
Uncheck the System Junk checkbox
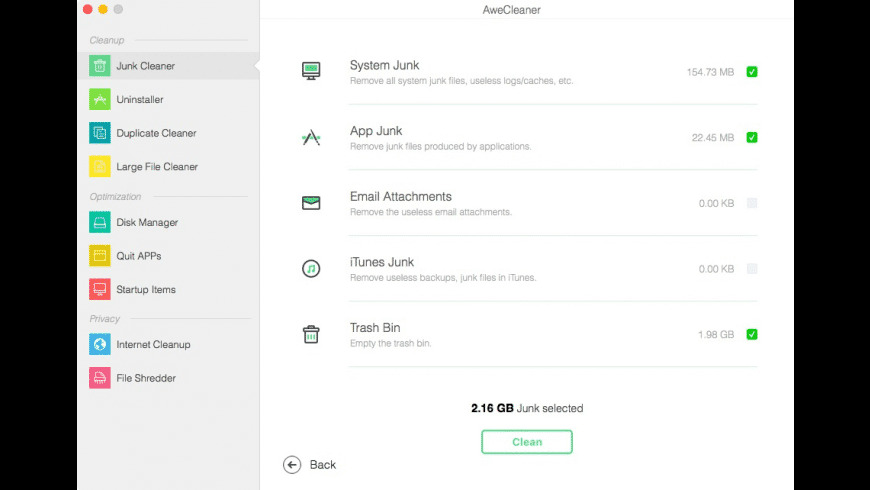(x=752, y=72)
